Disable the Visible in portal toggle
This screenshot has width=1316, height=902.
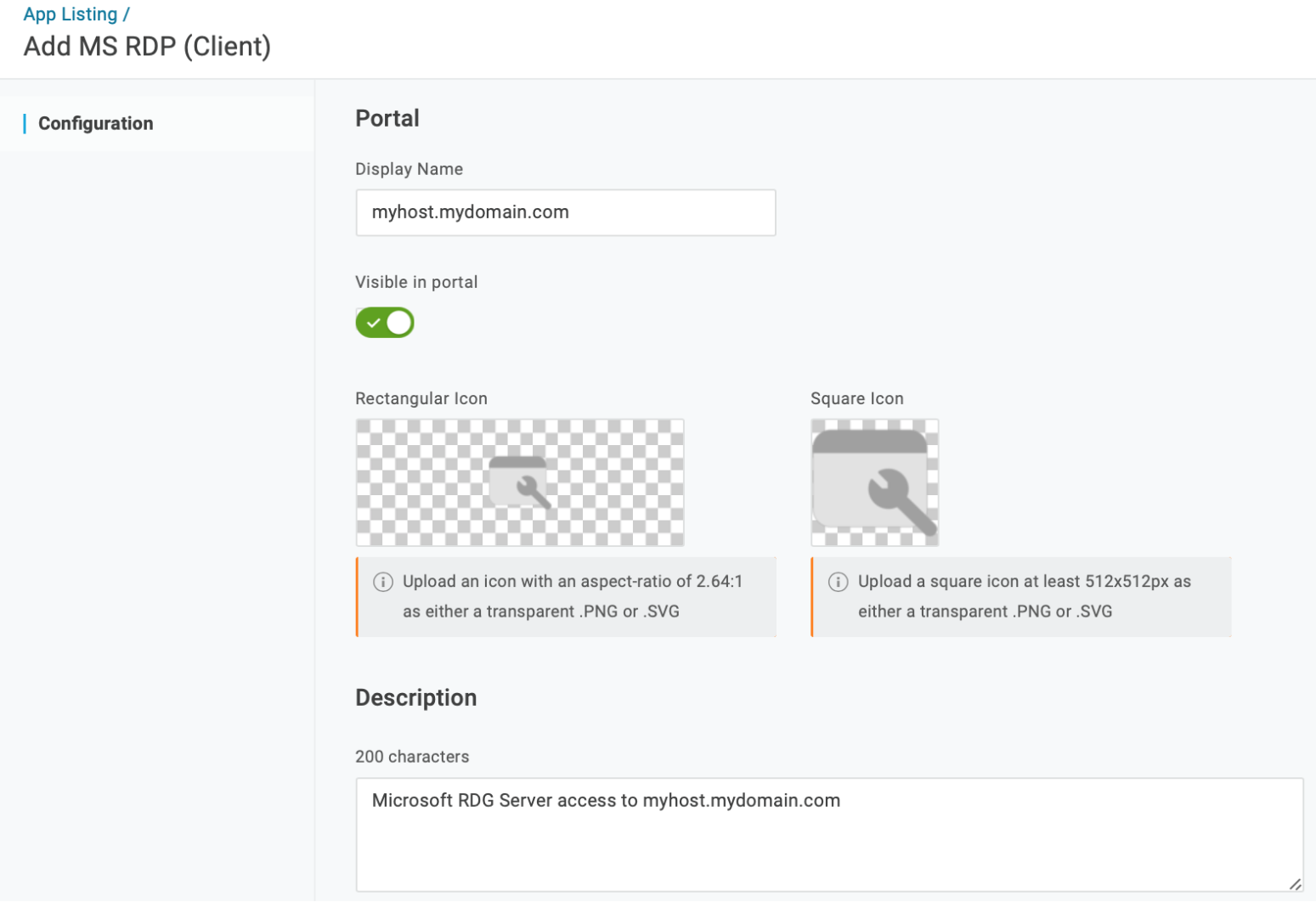click(385, 323)
